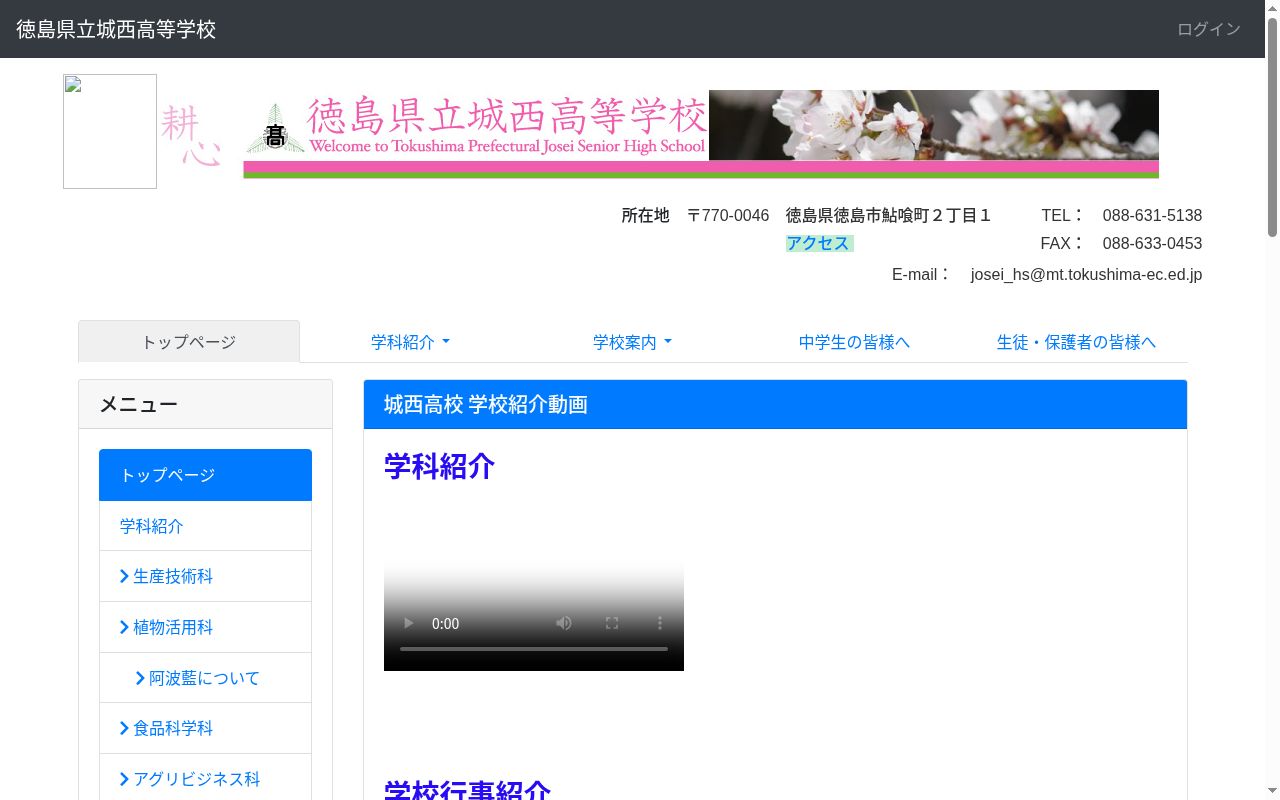This screenshot has width=1280, height=800.
Task: Open the アクセス link
Action: tap(818, 243)
